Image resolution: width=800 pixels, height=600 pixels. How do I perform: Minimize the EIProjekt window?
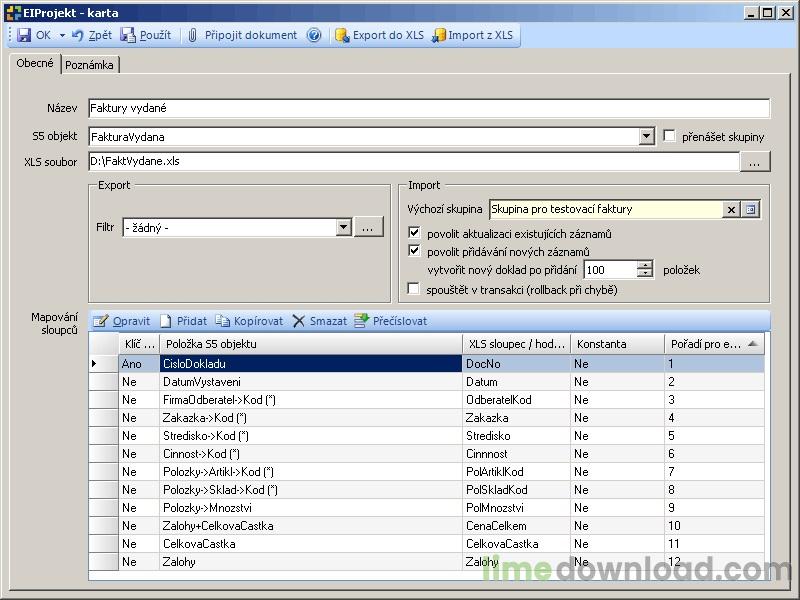(x=751, y=13)
